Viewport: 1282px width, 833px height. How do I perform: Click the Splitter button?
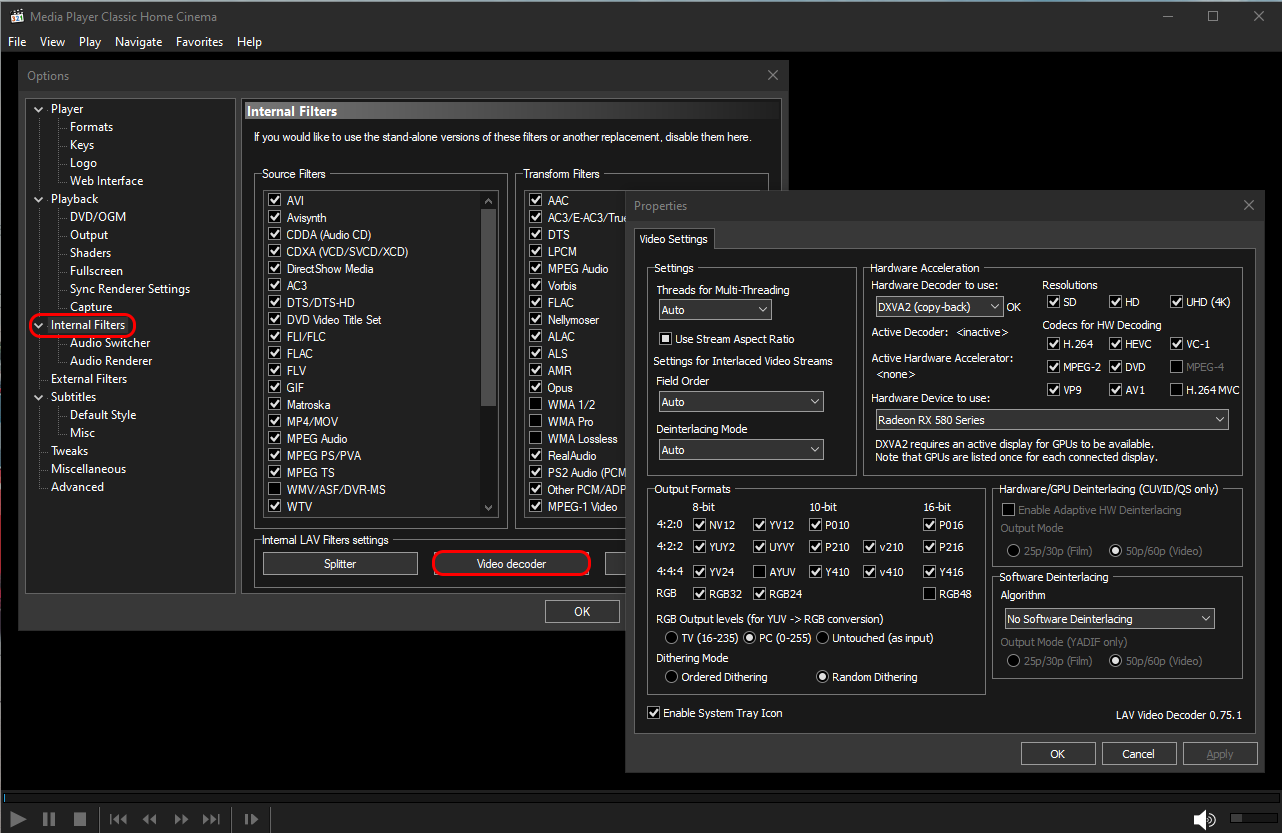pyautogui.click(x=340, y=564)
